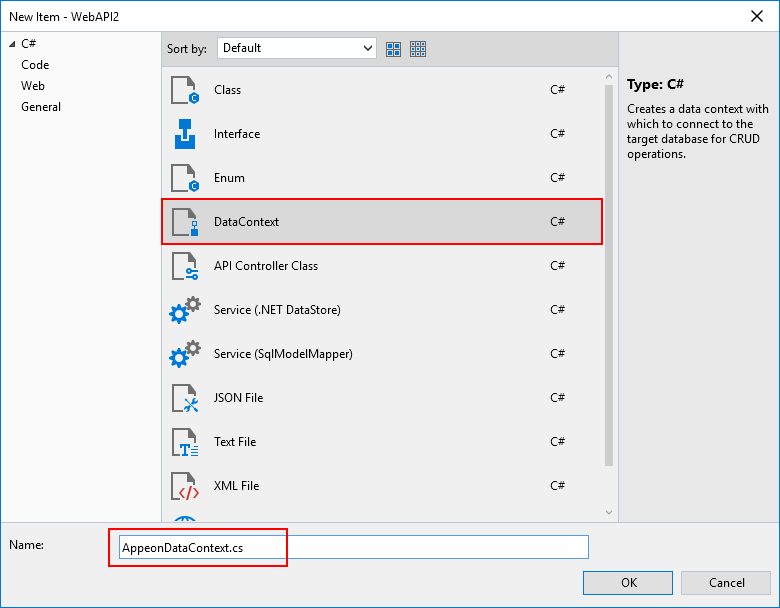Collapse the C# tree node
780x608 pixels.
(11, 44)
